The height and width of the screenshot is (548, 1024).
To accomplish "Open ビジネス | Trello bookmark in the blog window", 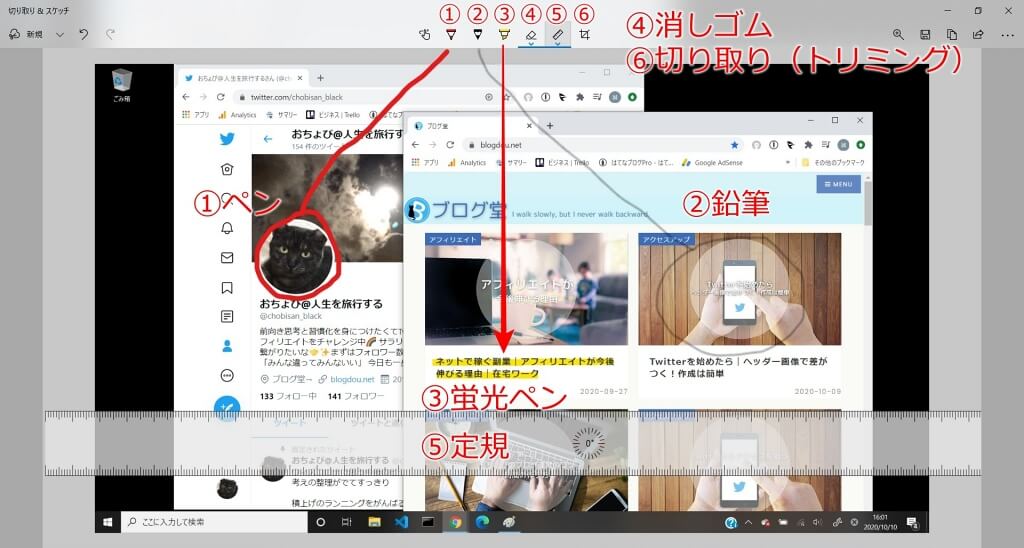I will point(562,163).
